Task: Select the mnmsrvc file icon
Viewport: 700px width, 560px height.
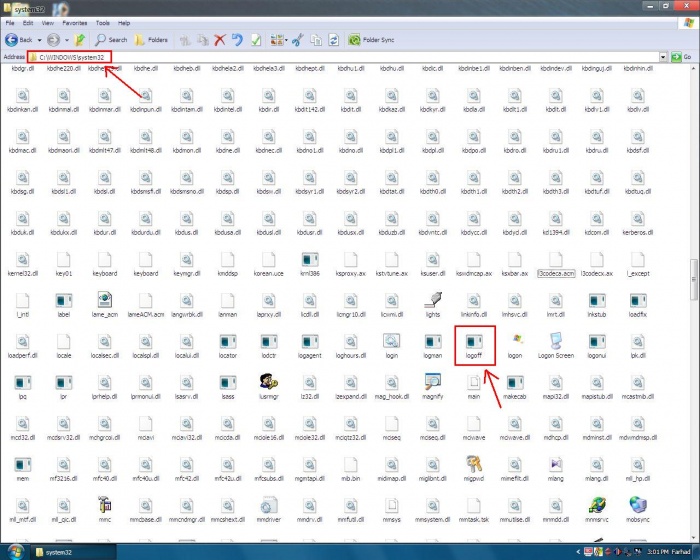Action: [597, 506]
